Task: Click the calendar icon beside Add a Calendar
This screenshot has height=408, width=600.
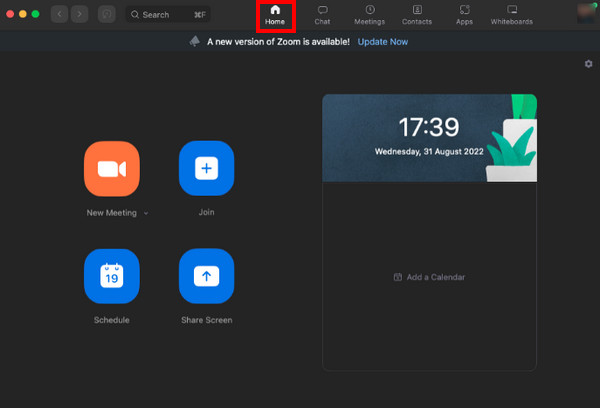Action: pos(398,277)
